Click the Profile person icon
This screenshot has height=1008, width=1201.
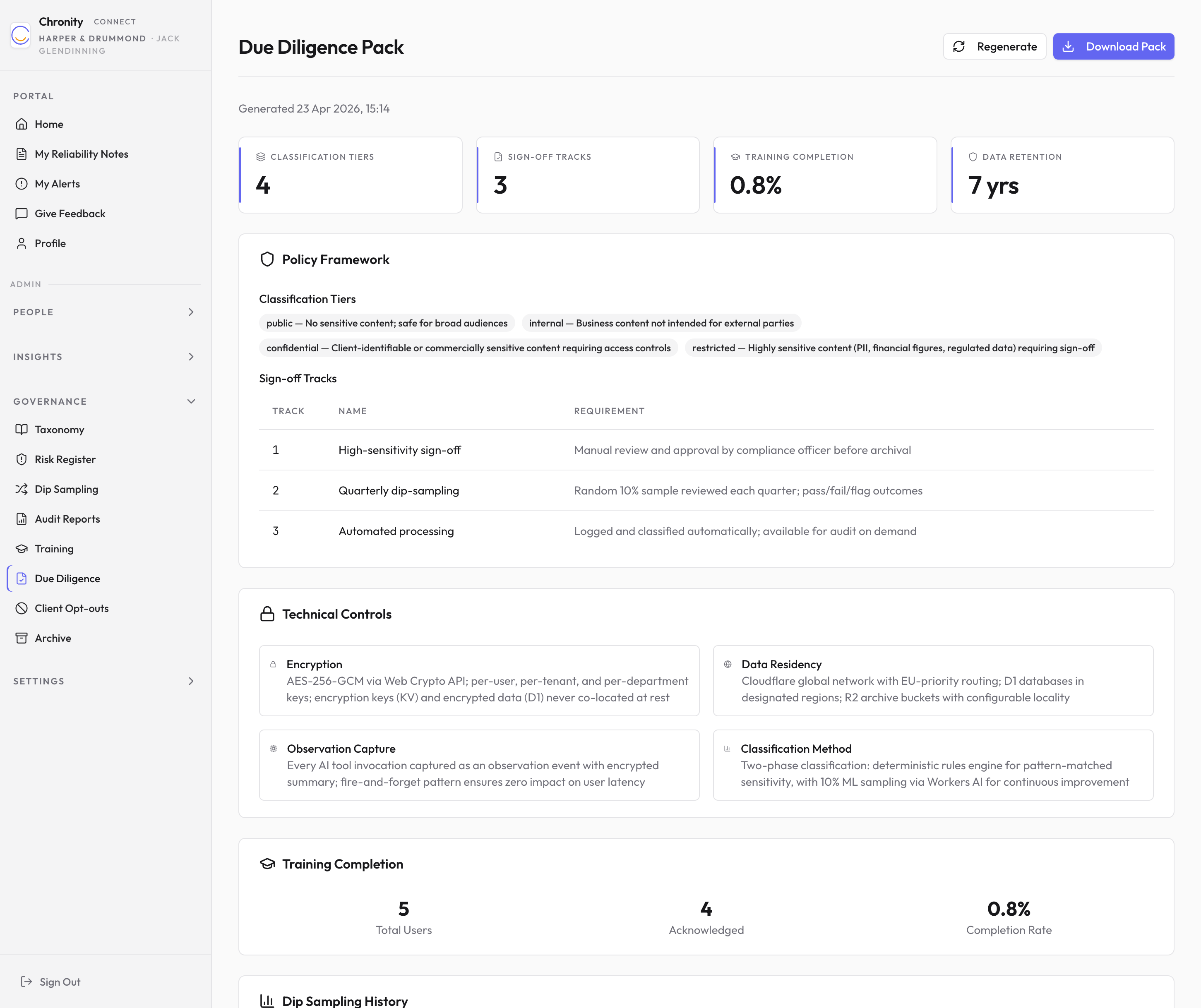pyautogui.click(x=22, y=243)
